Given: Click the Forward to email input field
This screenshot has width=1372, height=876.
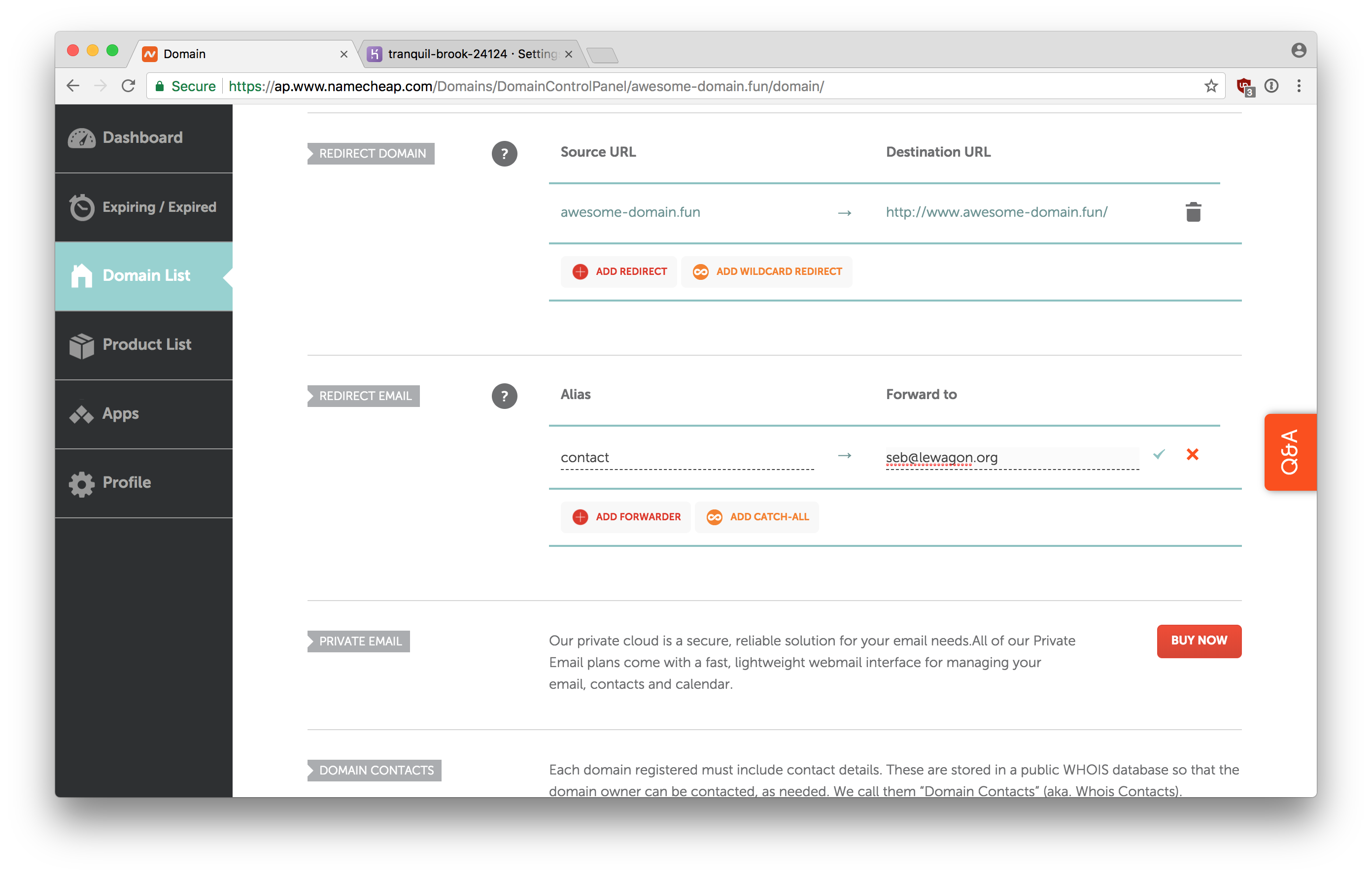Looking at the screenshot, I should [1011, 458].
